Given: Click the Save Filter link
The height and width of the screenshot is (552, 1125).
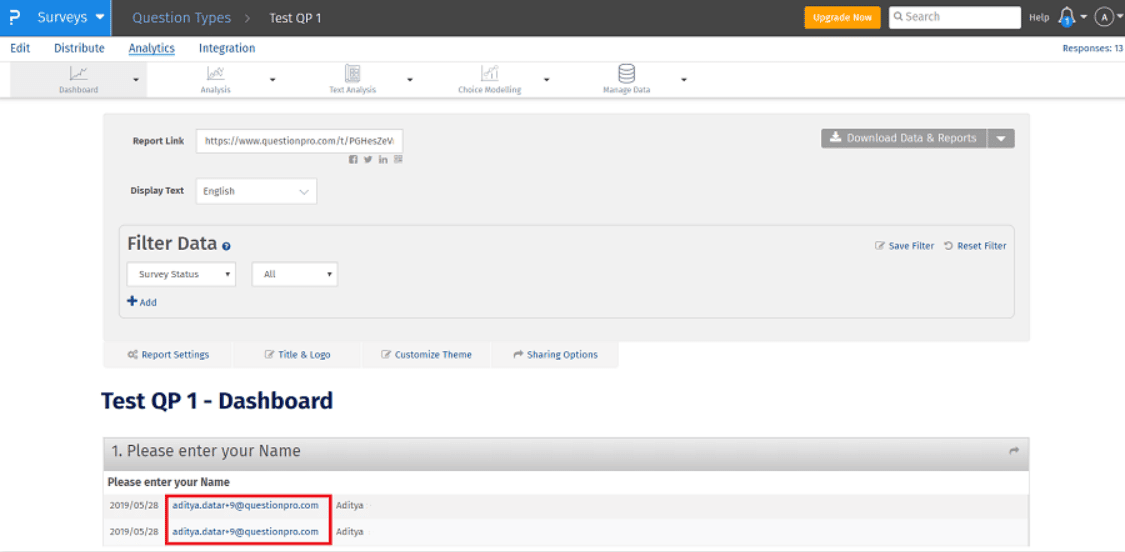Looking at the screenshot, I should (x=905, y=246).
